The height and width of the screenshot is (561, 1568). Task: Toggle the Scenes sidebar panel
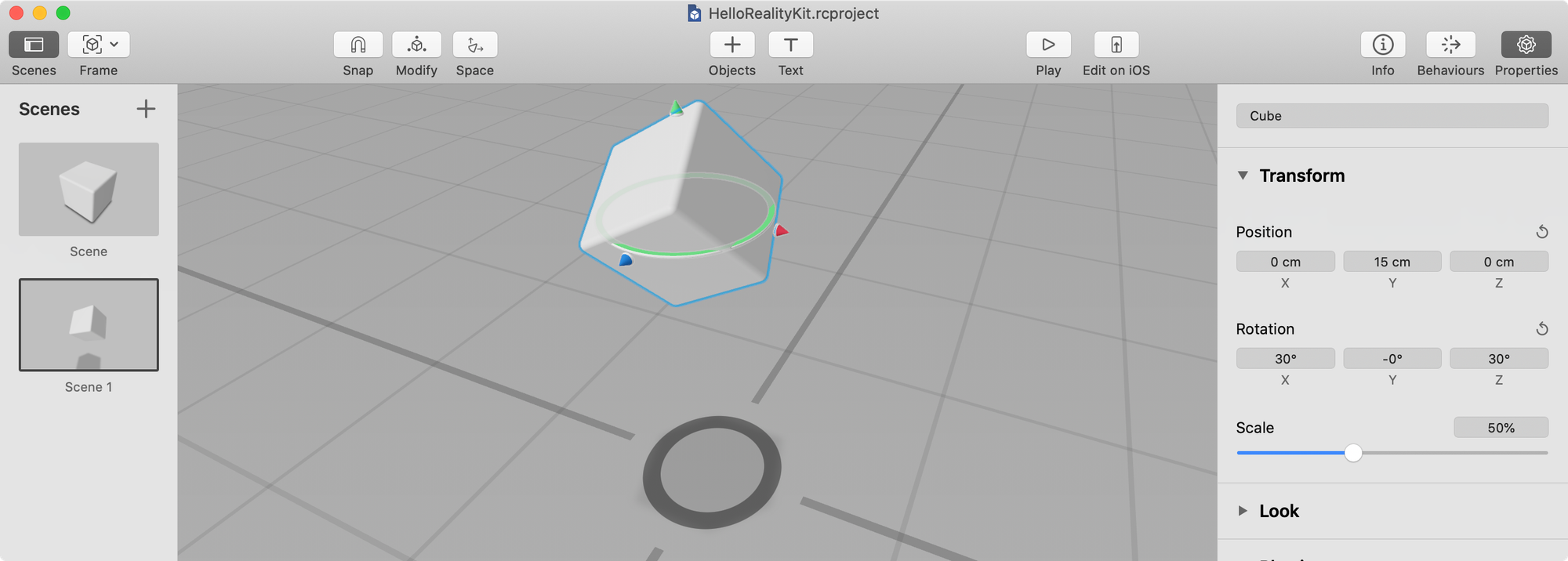(x=34, y=45)
